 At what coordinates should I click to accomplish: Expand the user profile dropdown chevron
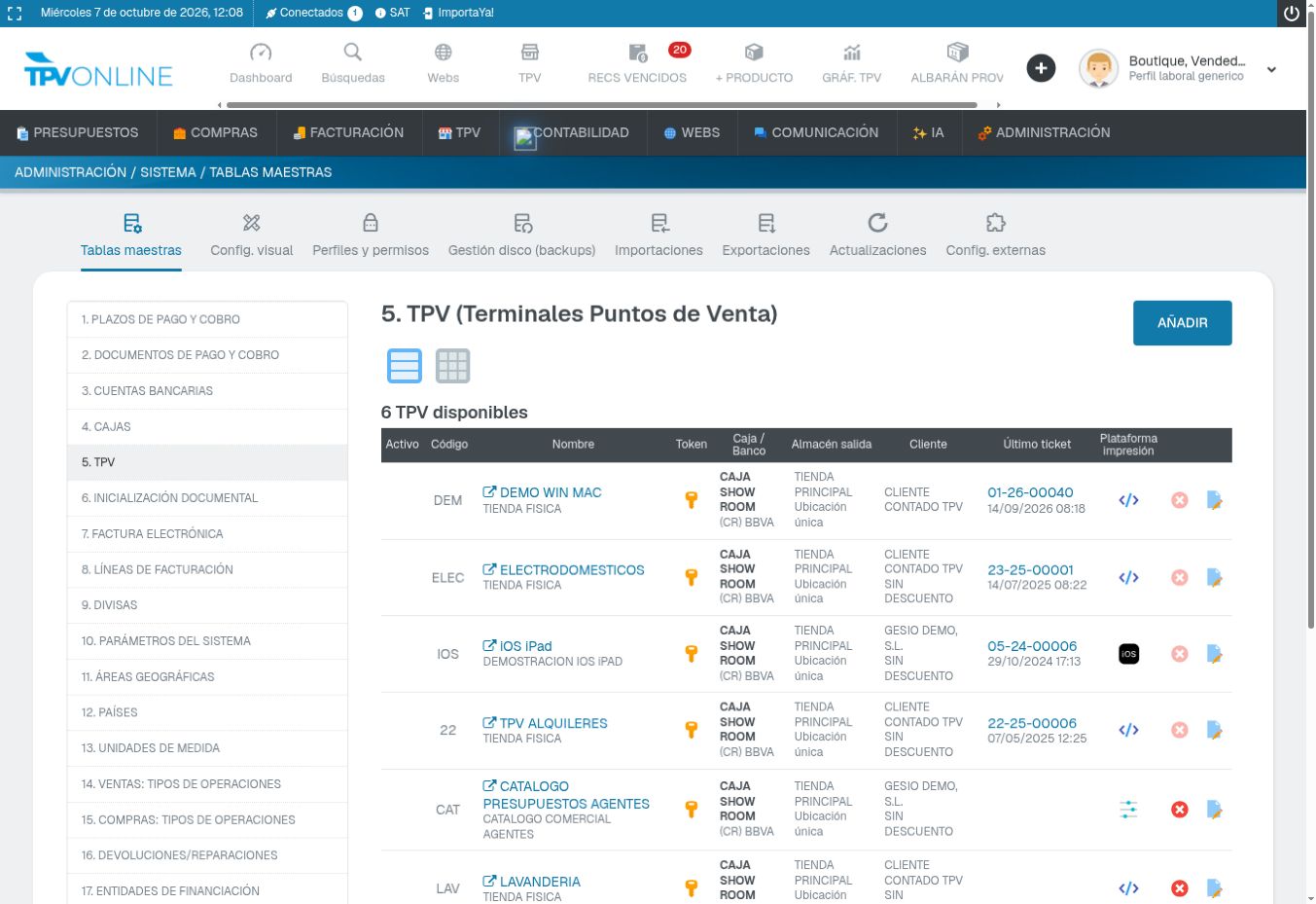point(1271,69)
